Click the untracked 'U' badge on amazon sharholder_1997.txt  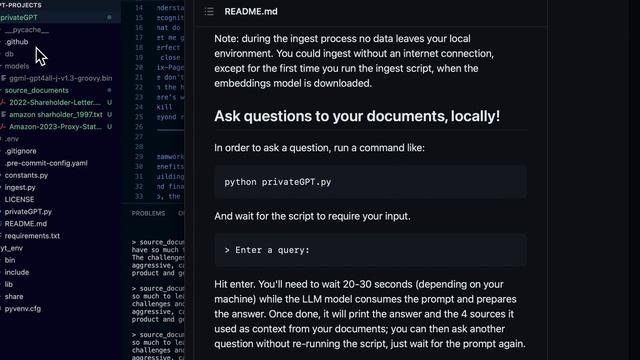click(109, 115)
